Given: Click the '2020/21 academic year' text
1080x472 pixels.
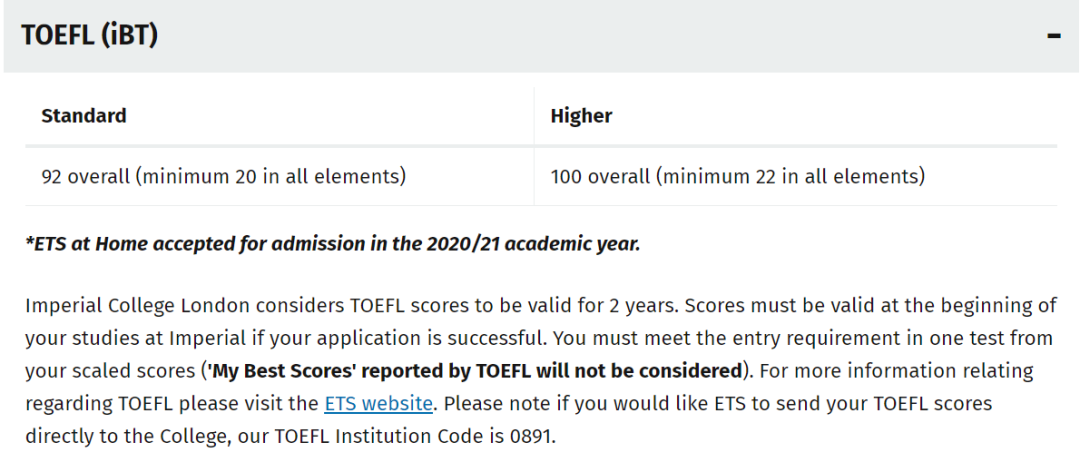Looking at the screenshot, I should click(x=533, y=244).
